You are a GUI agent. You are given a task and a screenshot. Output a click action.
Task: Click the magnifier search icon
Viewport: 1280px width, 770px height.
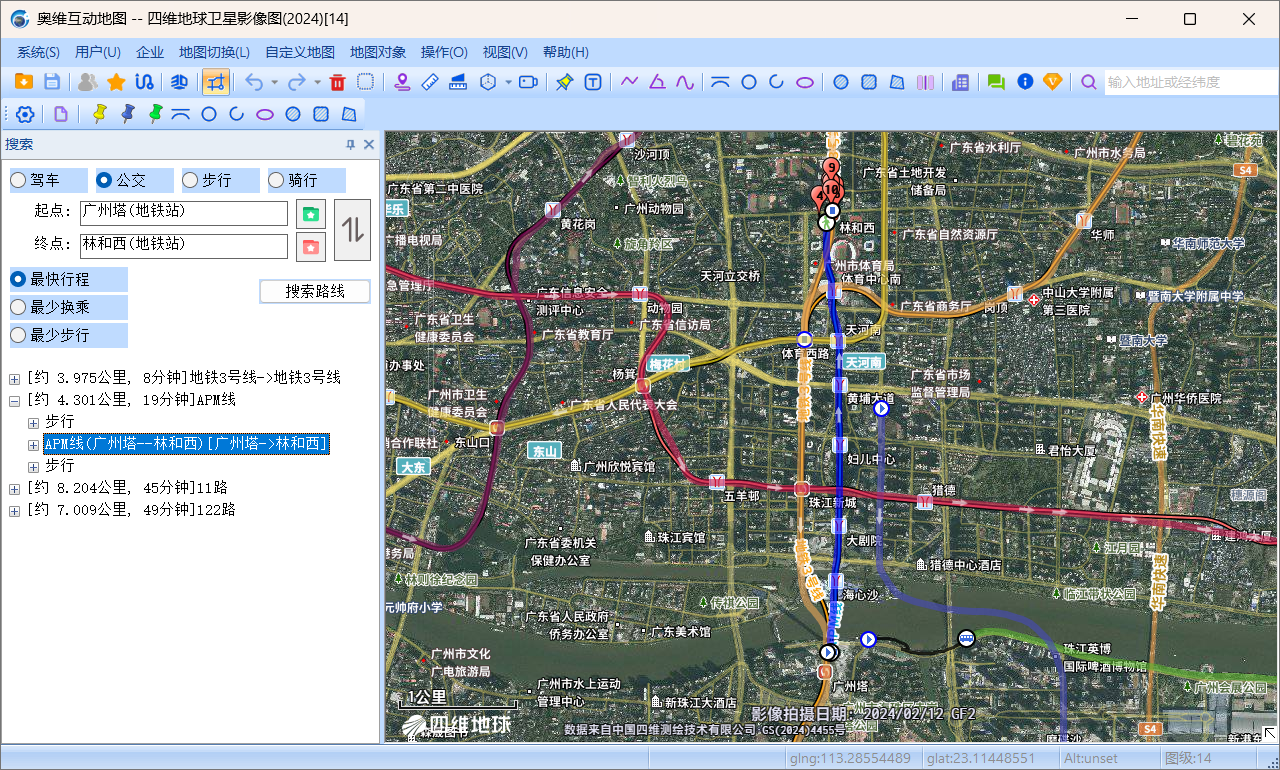[x=1089, y=82]
